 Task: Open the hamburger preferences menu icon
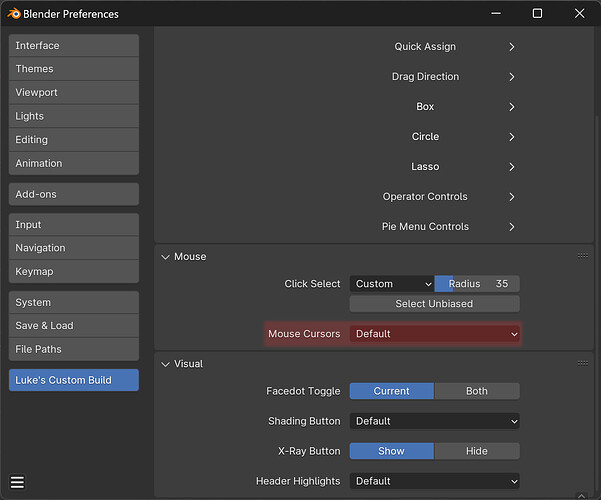(x=17, y=482)
